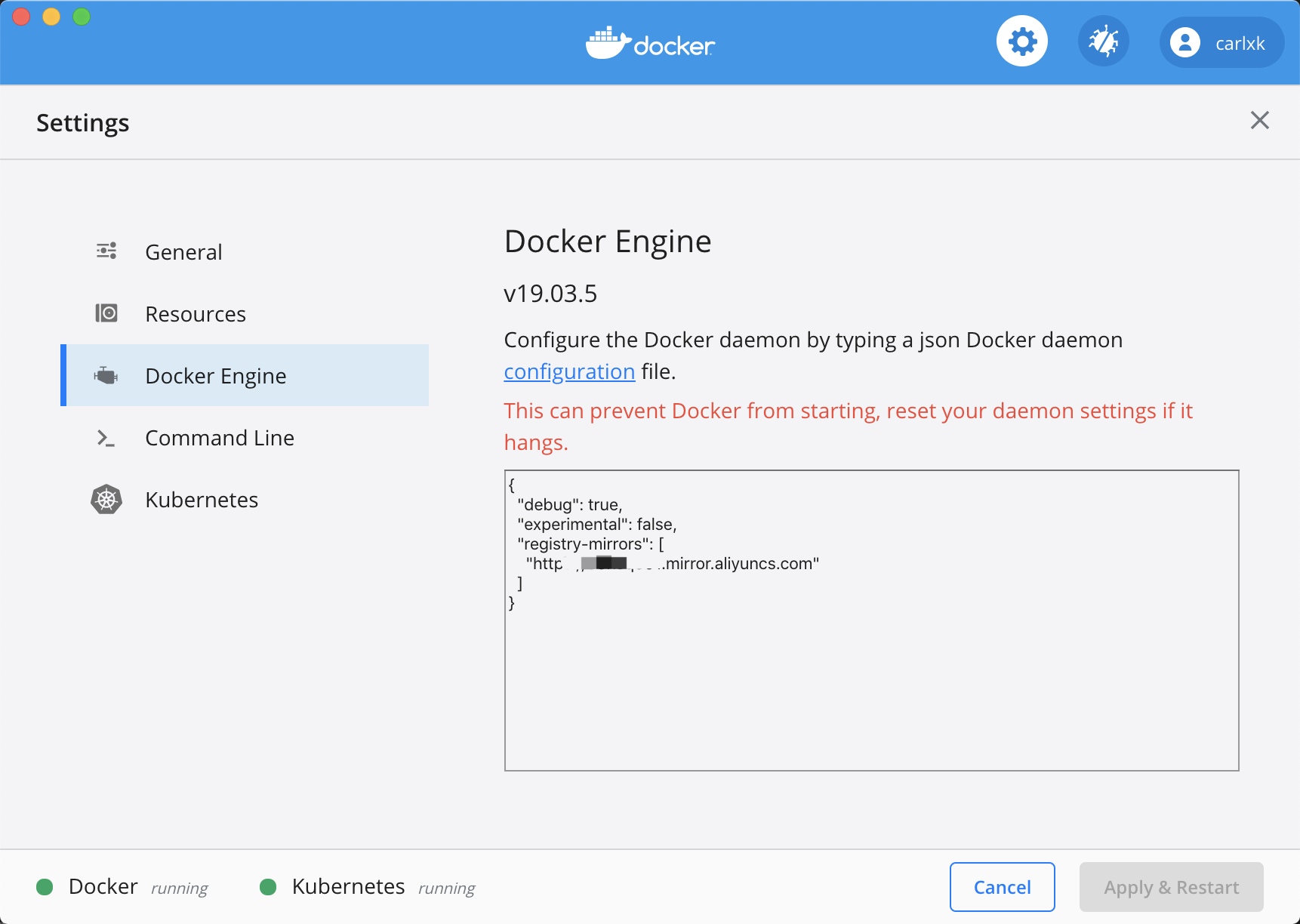Click the macOS red close window button
Image resolution: width=1300 pixels, height=924 pixels.
click(x=21, y=17)
